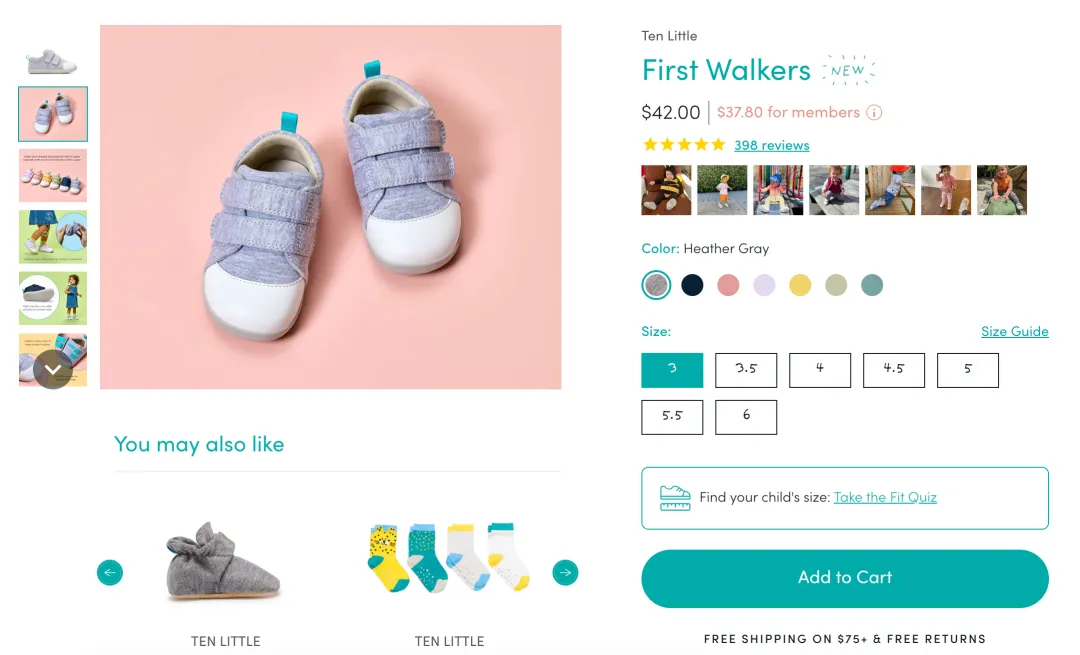Click the next arrow in recommendations carousel
This screenshot has height=655, width=1080.
[x=566, y=573]
